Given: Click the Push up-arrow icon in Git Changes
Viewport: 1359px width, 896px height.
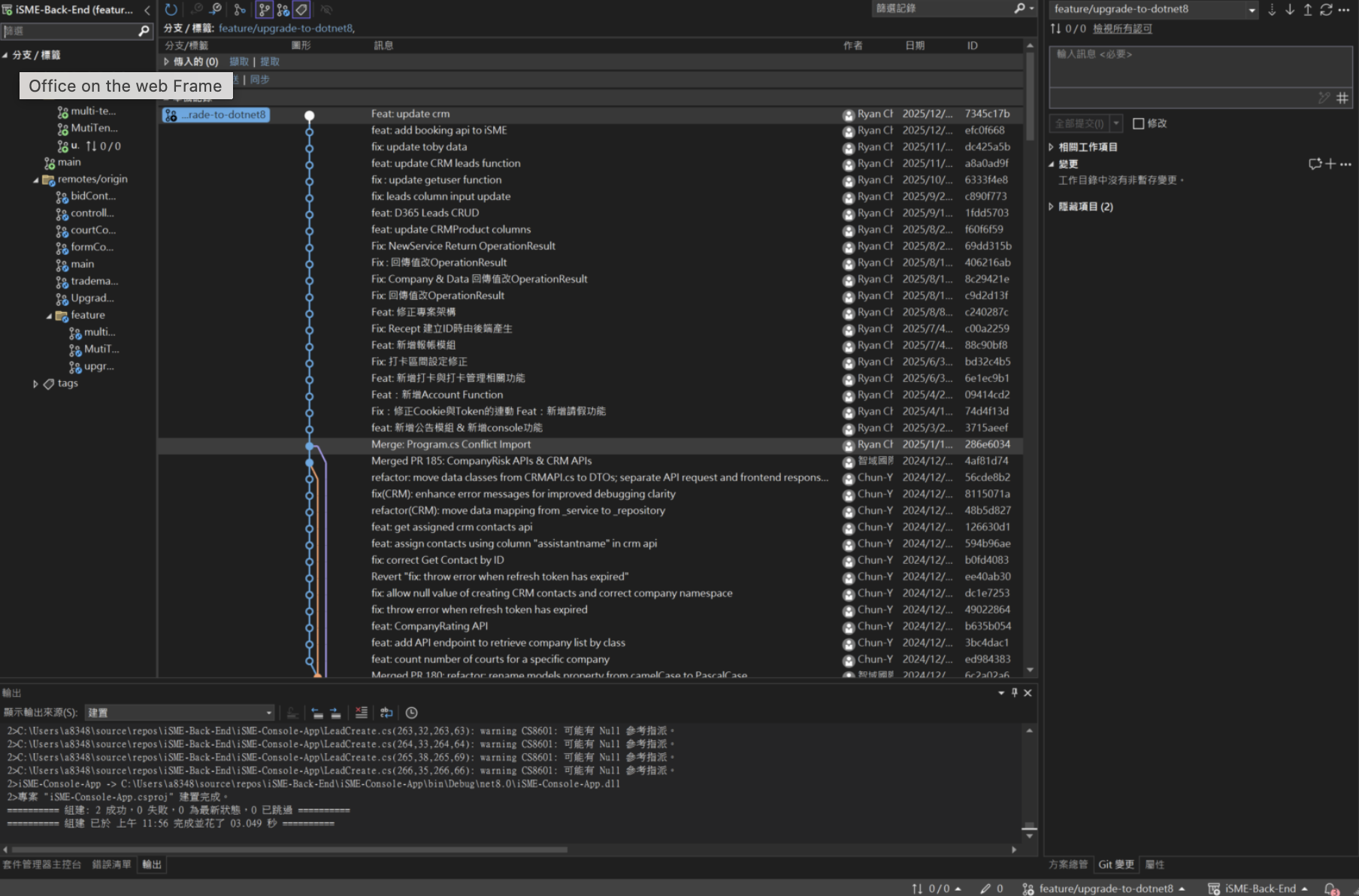Looking at the screenshot, I should (1308, 10).
